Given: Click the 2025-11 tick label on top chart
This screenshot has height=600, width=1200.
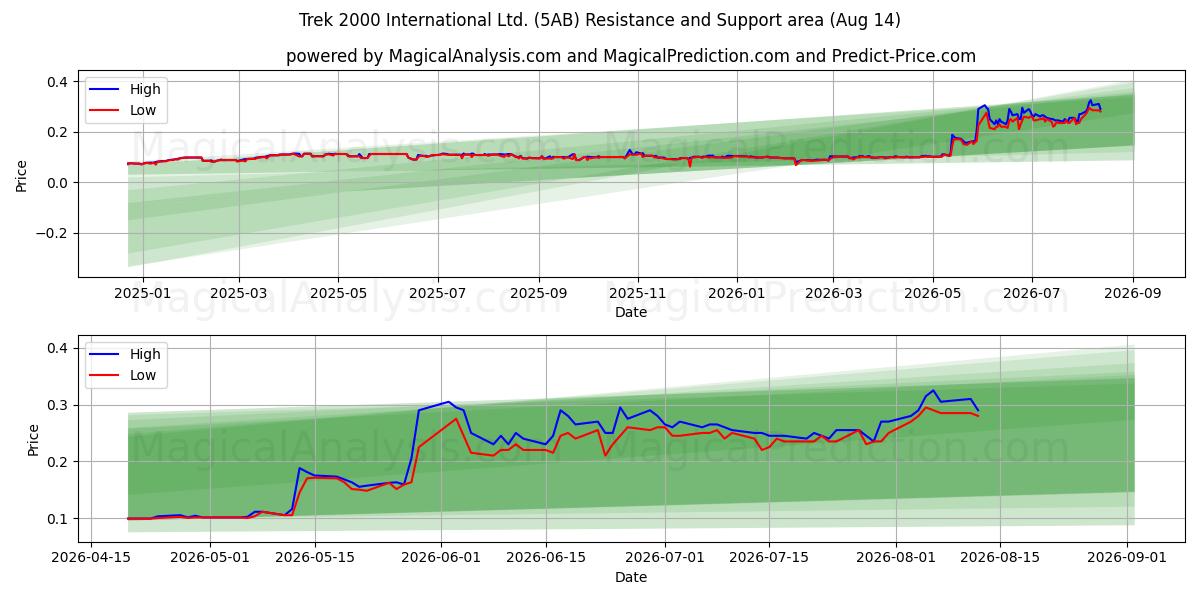Looking at the screenshot, I should 638,293.
